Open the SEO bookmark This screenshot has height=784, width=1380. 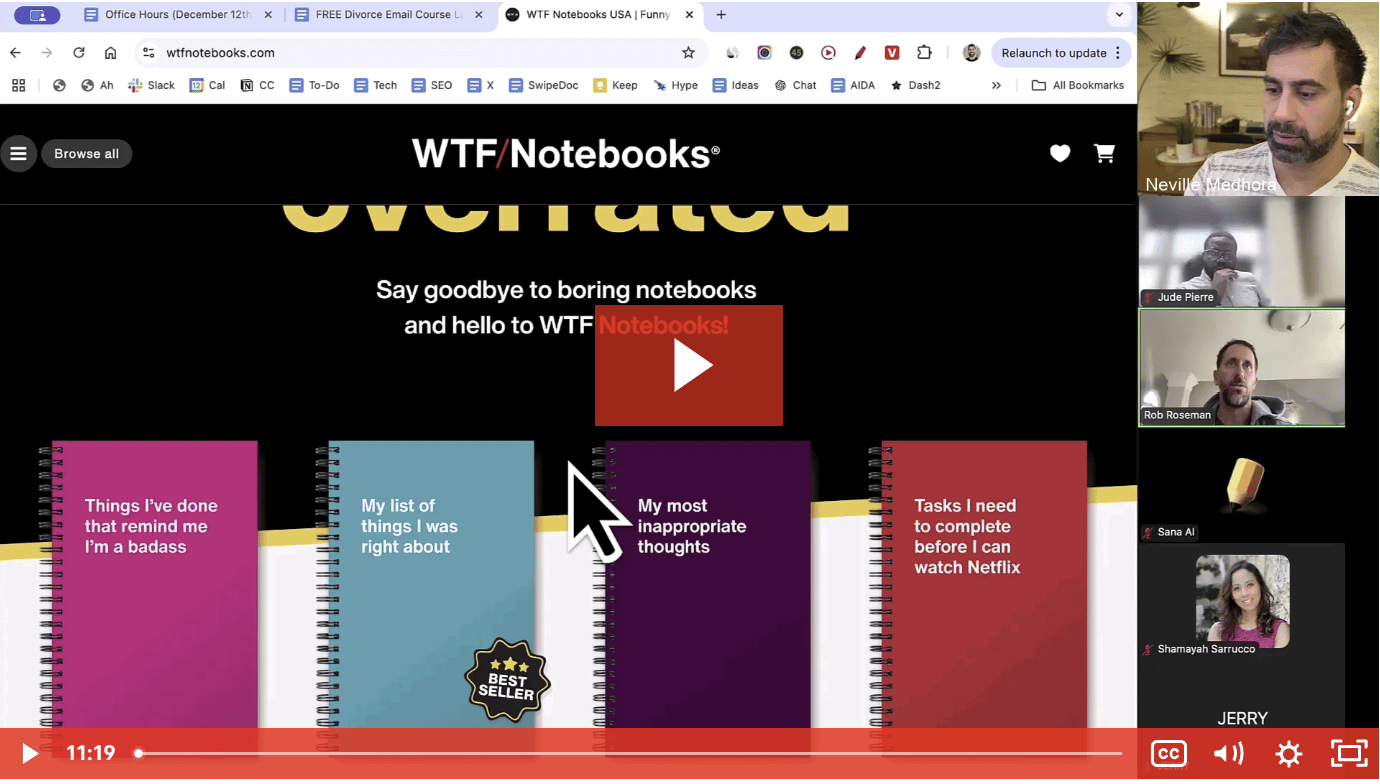pos(432,85)
